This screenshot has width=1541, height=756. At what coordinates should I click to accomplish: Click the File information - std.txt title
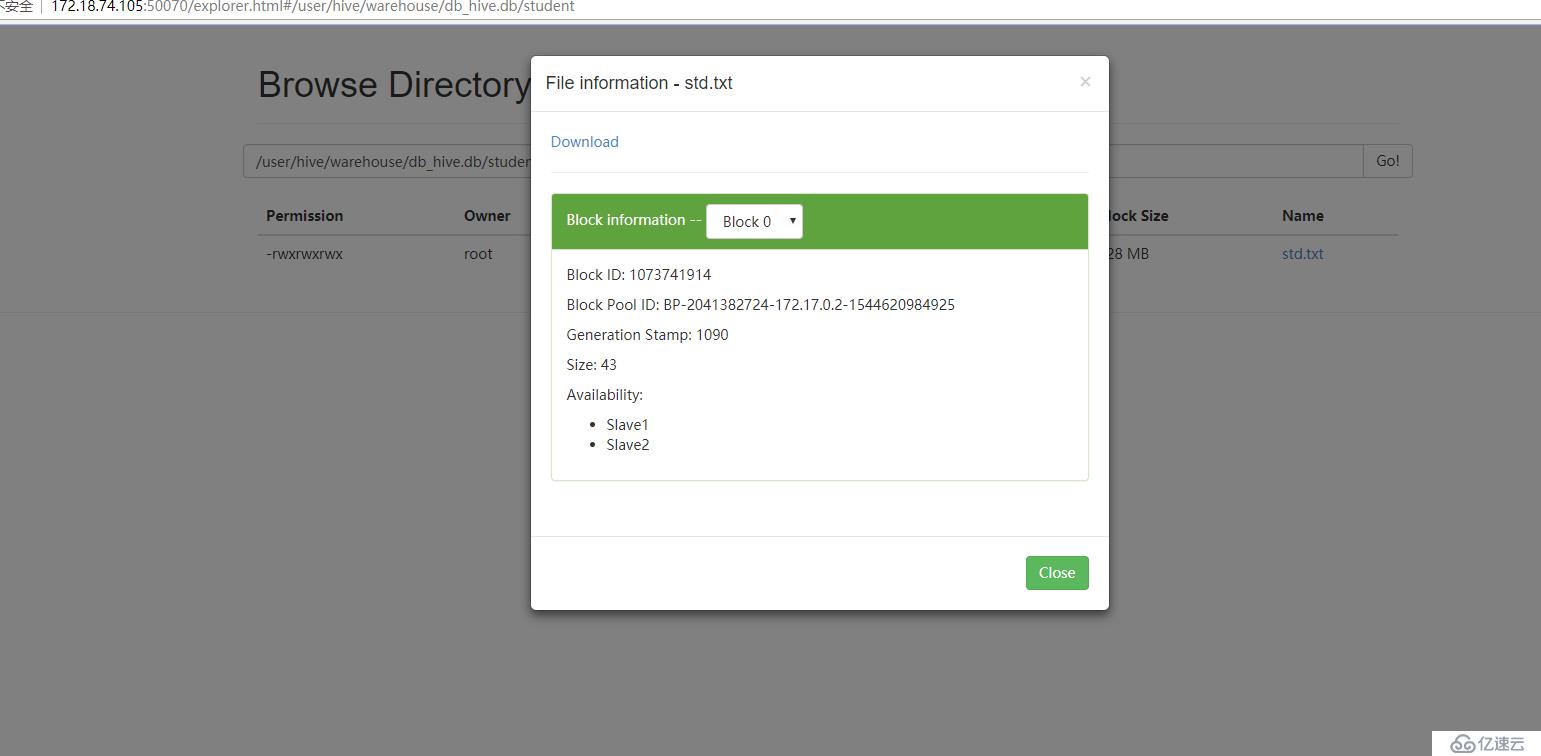pos(639,83)
